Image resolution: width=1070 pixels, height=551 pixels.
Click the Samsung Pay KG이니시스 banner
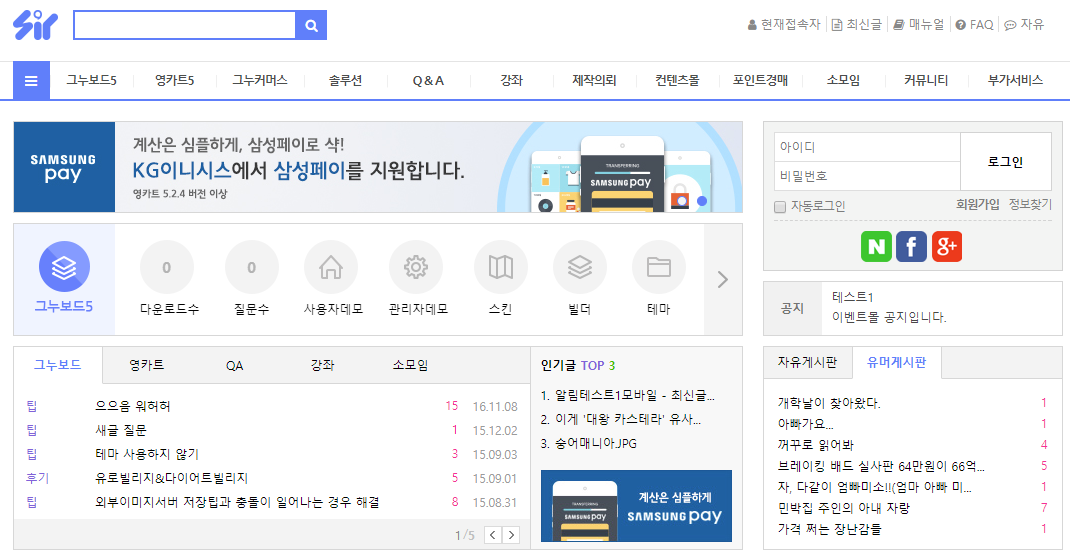click(x=378, y=167)
